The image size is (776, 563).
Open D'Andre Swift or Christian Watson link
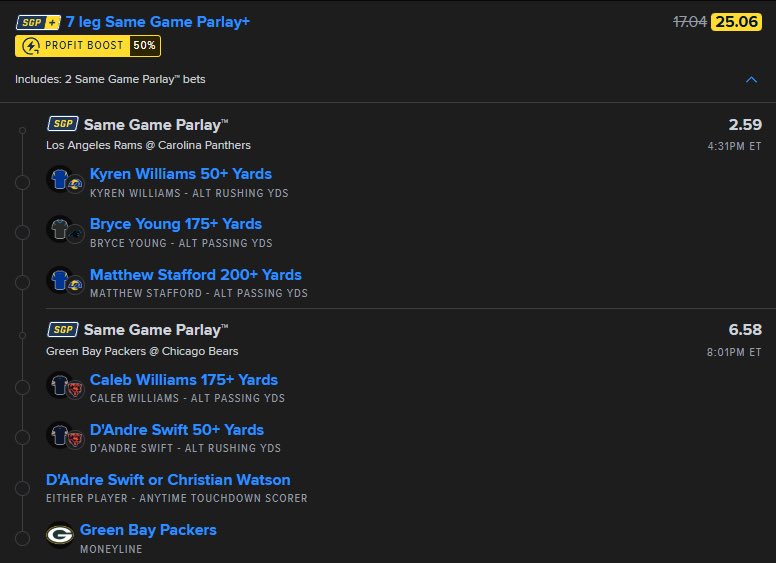coord(168,480)
